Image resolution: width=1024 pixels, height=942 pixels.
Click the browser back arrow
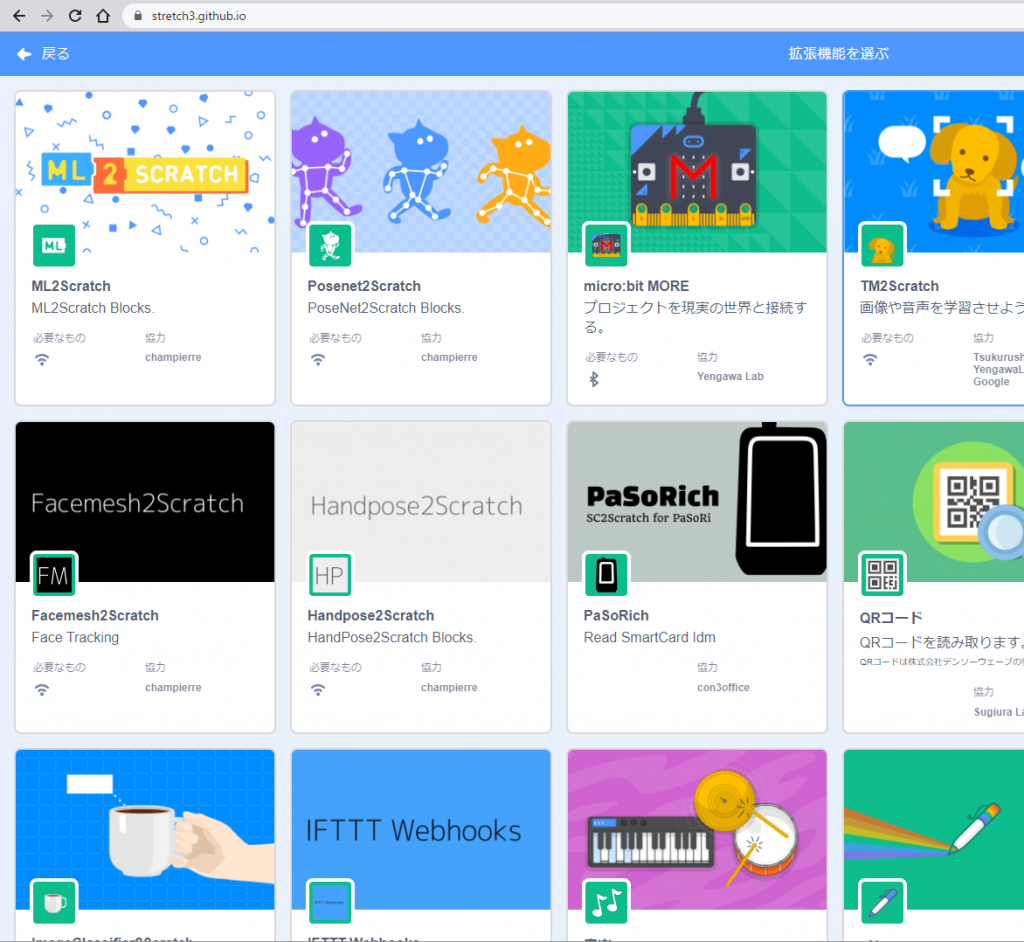[x=19, y=16]
